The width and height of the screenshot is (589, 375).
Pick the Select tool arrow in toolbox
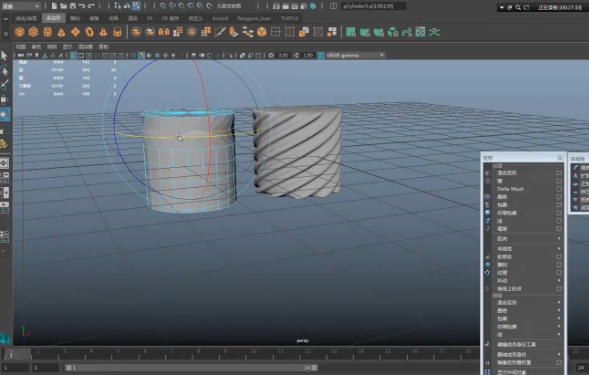(x=5, y=56)
